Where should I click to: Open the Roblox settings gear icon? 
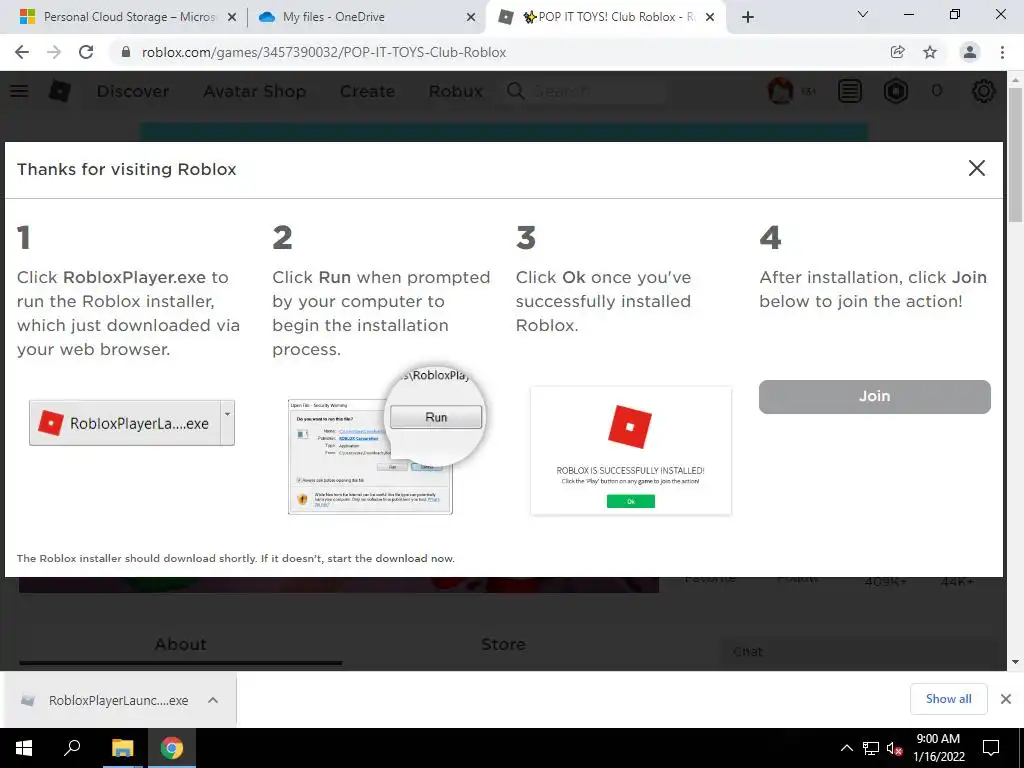pos(984,91)
